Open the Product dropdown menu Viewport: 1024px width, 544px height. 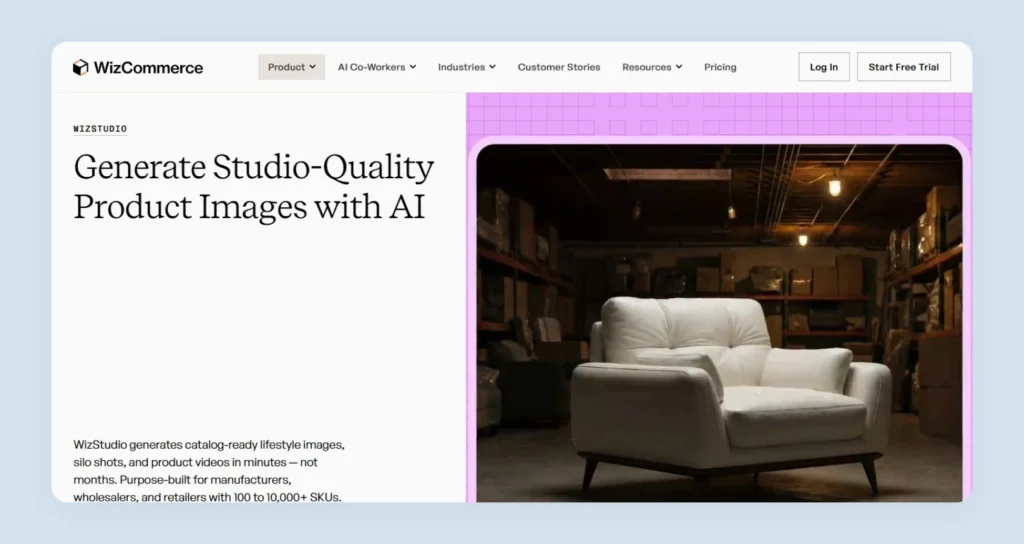(x=291, y=67)
